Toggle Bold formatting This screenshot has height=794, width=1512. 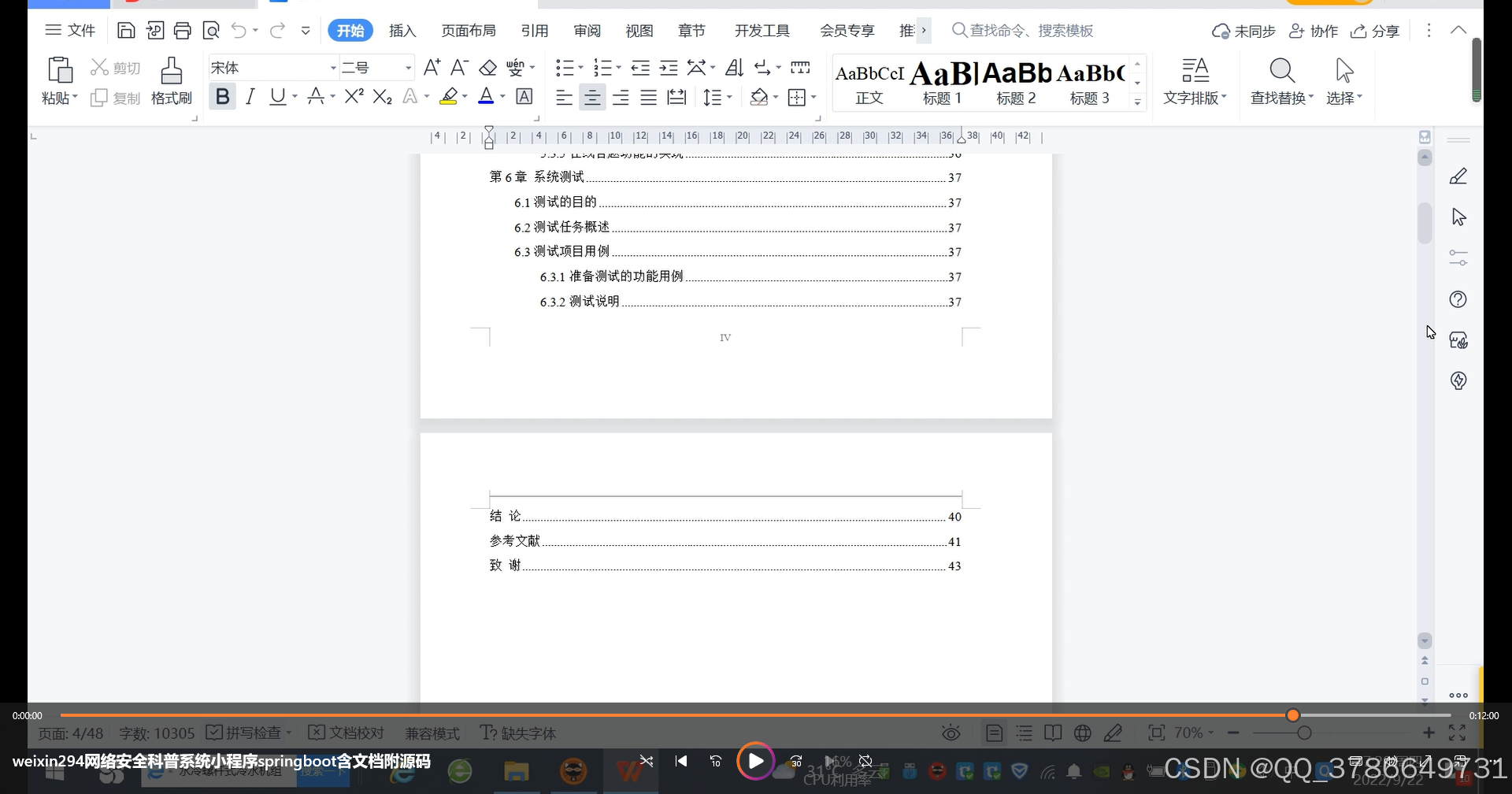point(223,97)
